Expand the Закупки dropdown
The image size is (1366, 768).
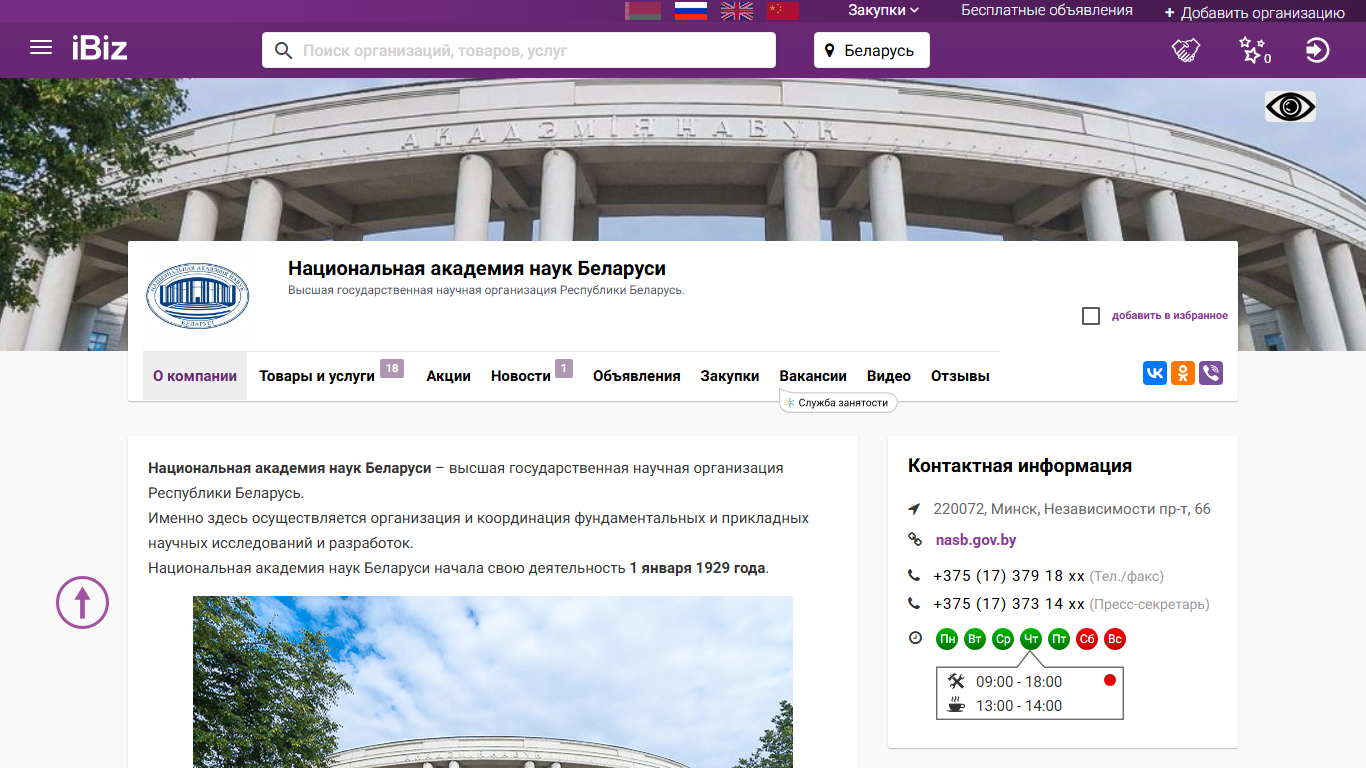(884, 10)
